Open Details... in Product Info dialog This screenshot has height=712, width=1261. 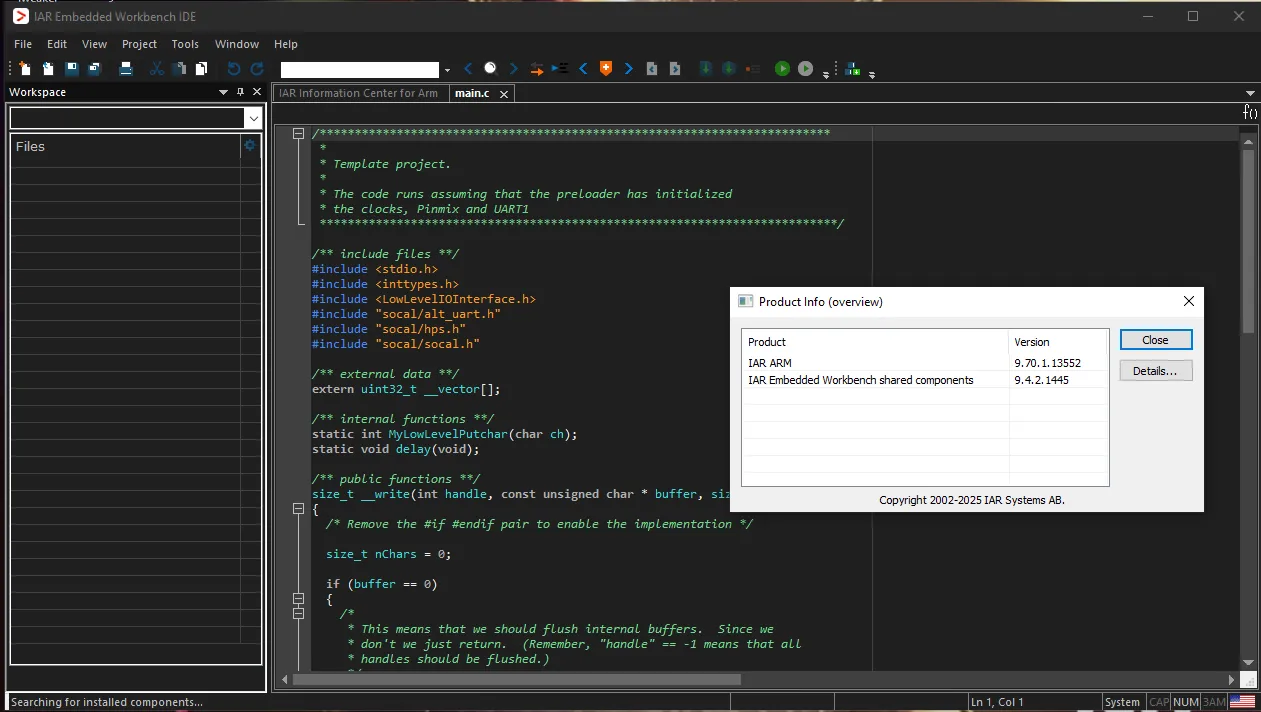tap(1156, 371)
